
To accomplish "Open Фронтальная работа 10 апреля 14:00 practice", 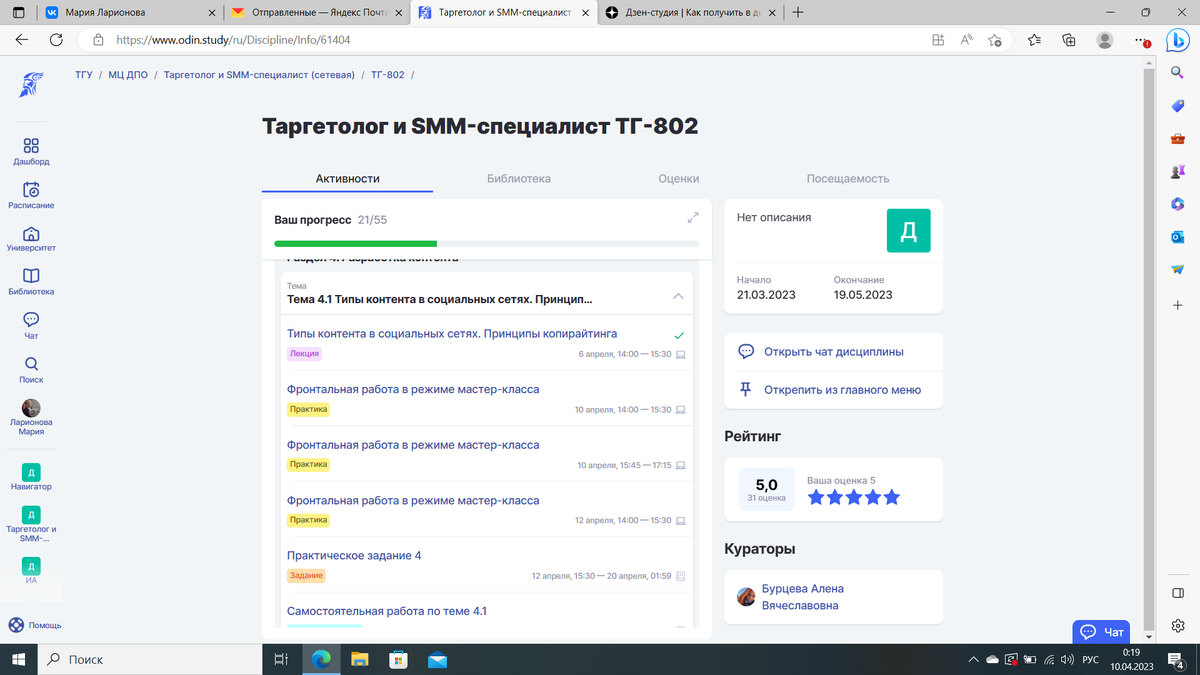I will (x=413, y=389).
